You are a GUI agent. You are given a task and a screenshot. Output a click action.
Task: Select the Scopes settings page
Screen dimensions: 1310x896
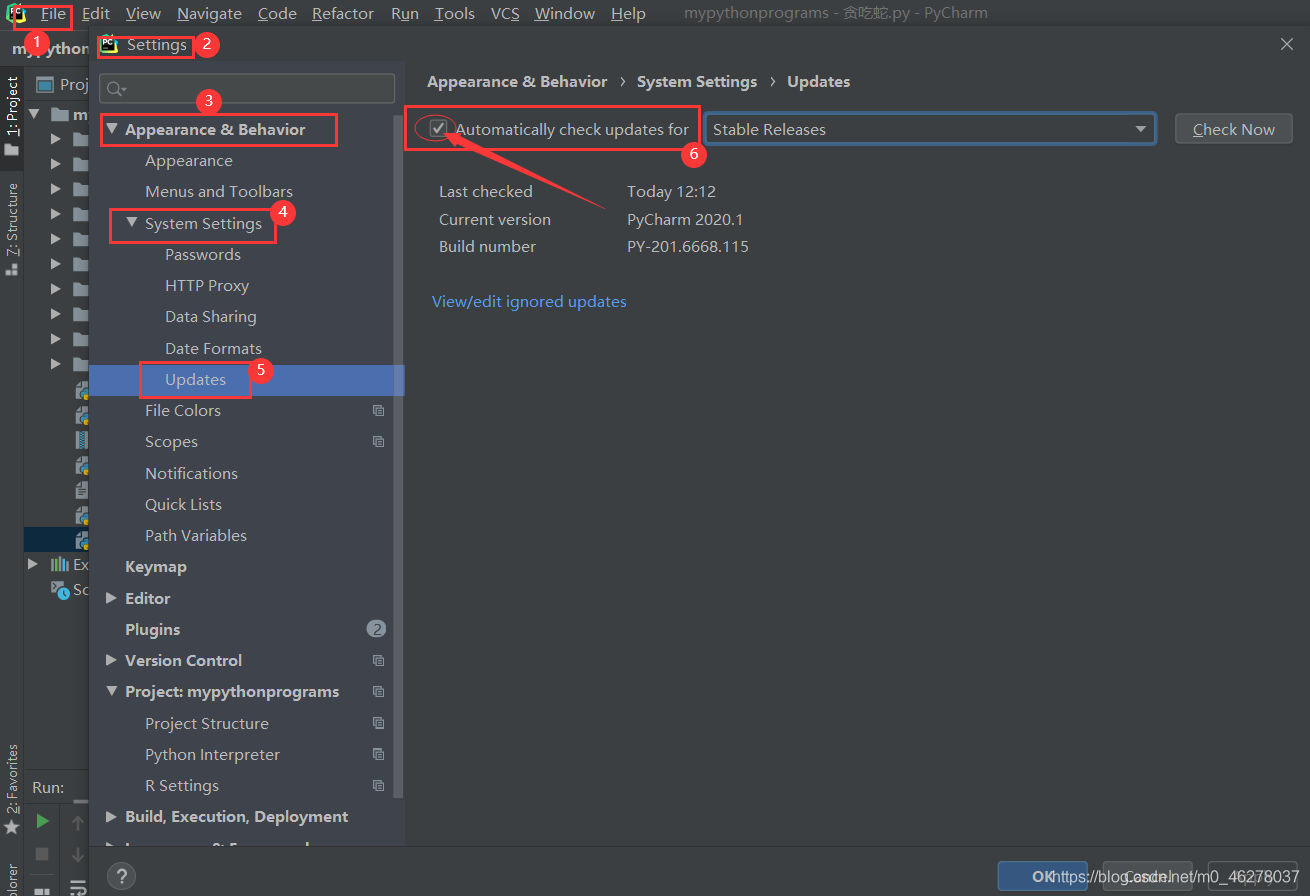tap(171, 441)
